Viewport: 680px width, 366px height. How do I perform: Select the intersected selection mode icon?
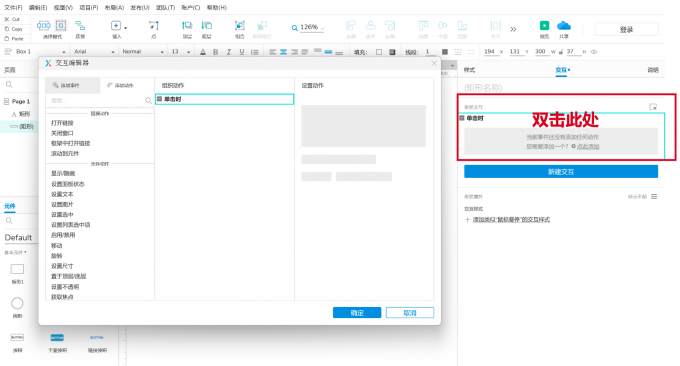tap(43, 26)
